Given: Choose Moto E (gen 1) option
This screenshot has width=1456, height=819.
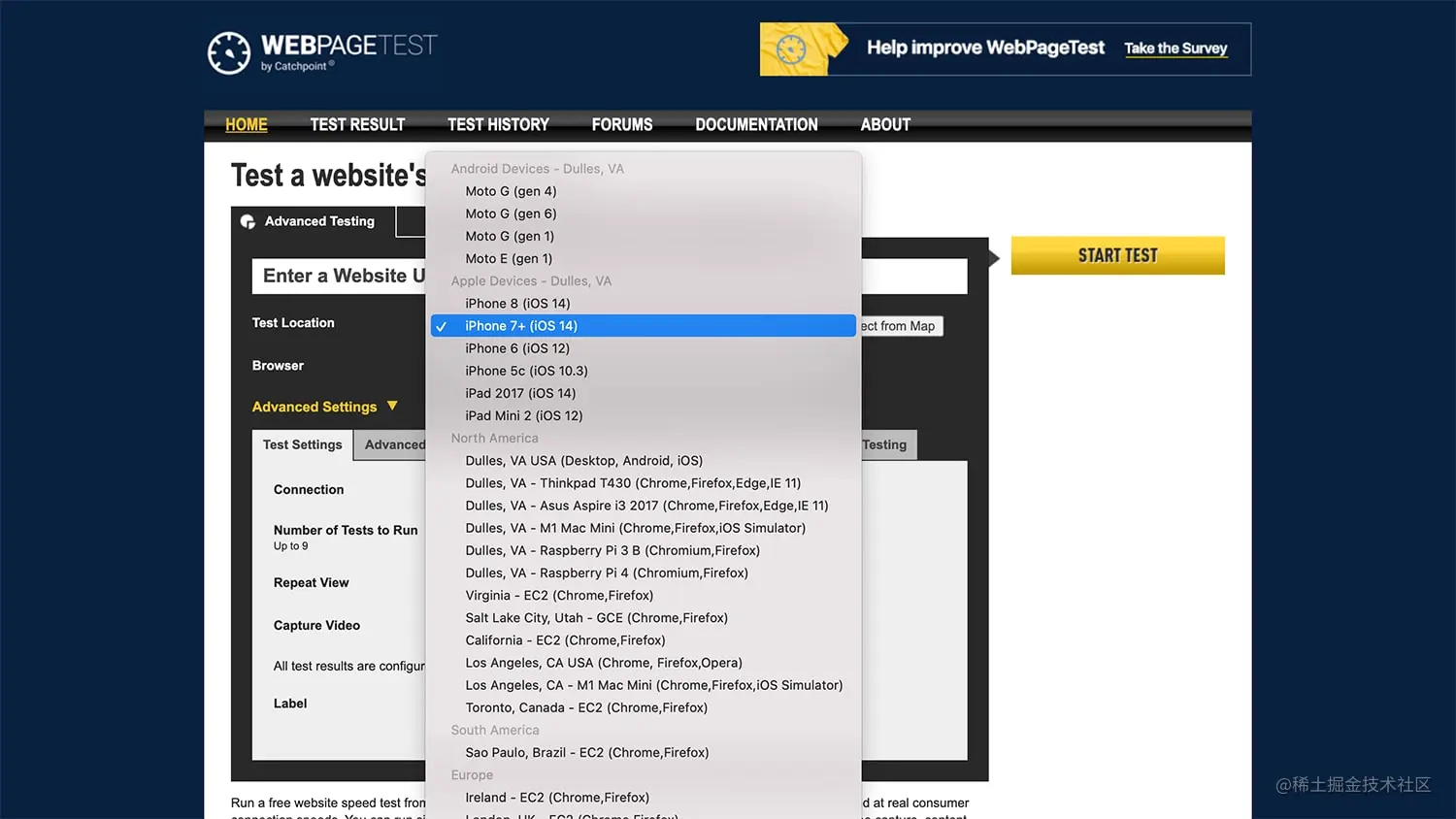Looking at the screenshot, I should 643,258.
